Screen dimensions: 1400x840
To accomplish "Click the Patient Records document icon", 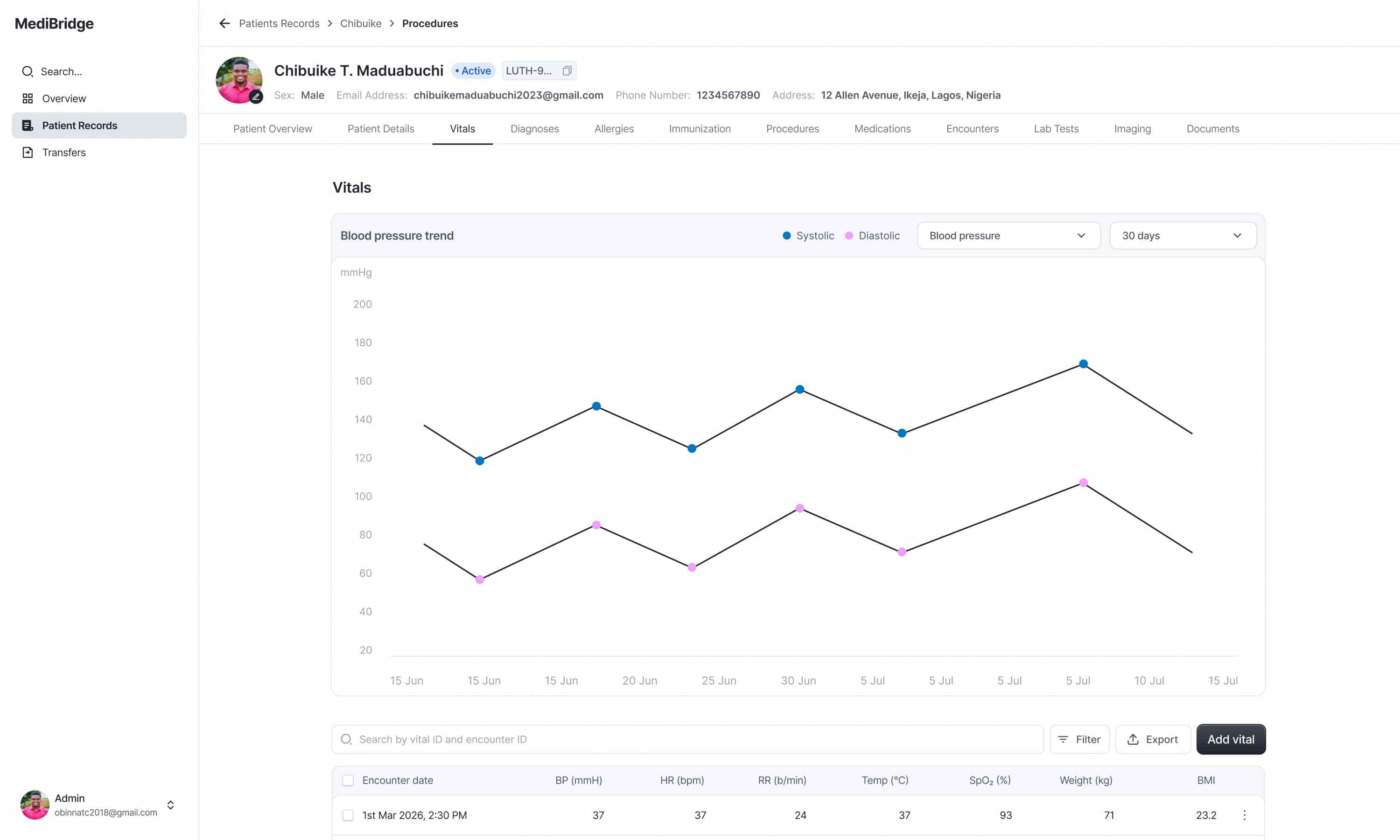I will point(27,125).
